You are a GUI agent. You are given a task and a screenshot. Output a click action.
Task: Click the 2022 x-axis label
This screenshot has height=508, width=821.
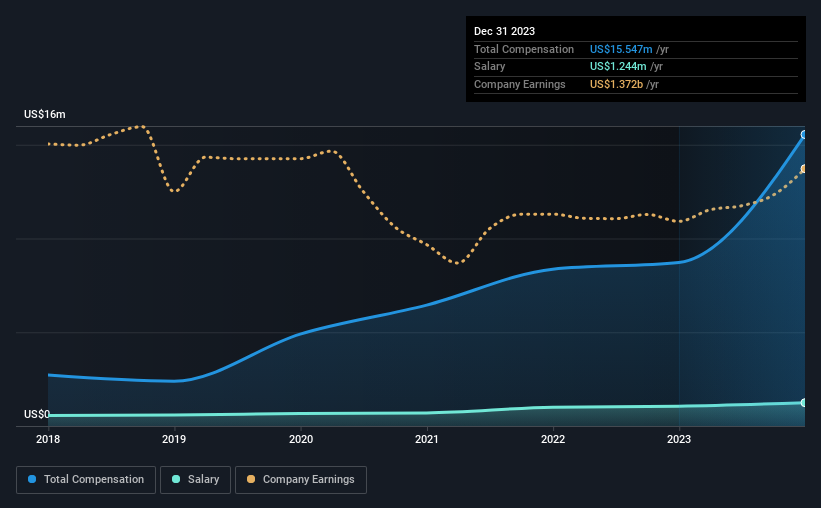click(x=553, y=439)
